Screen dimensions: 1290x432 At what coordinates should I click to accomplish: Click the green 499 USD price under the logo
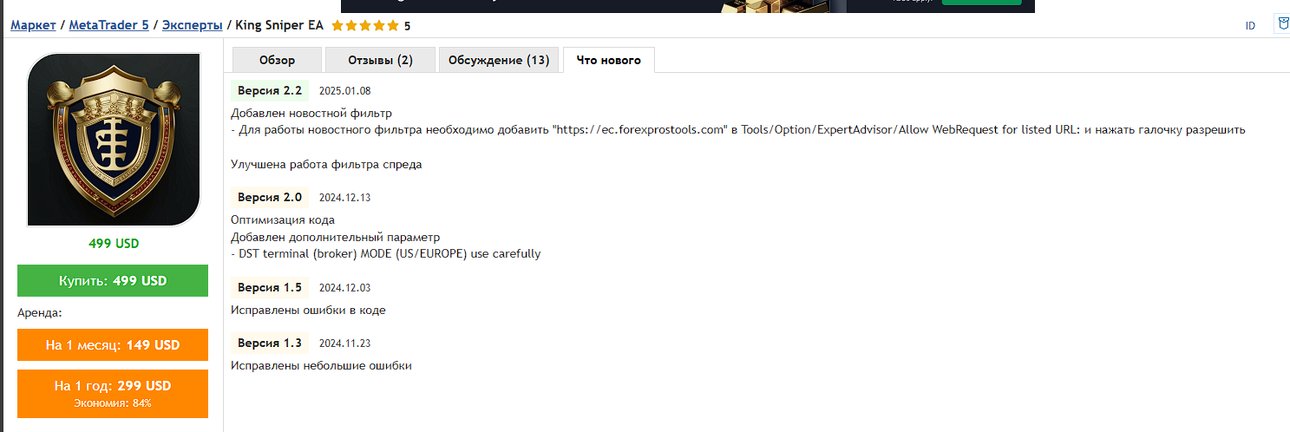point(112,243)
